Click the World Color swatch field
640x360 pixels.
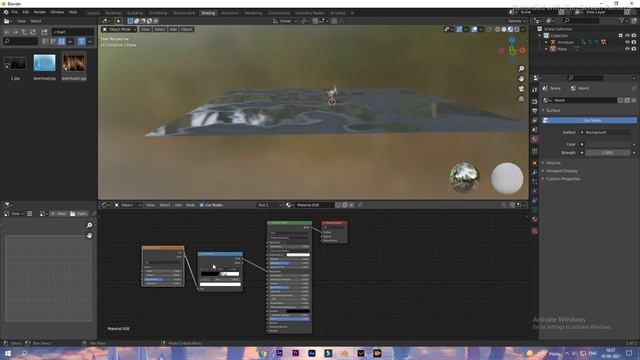(x=607, y=144)
